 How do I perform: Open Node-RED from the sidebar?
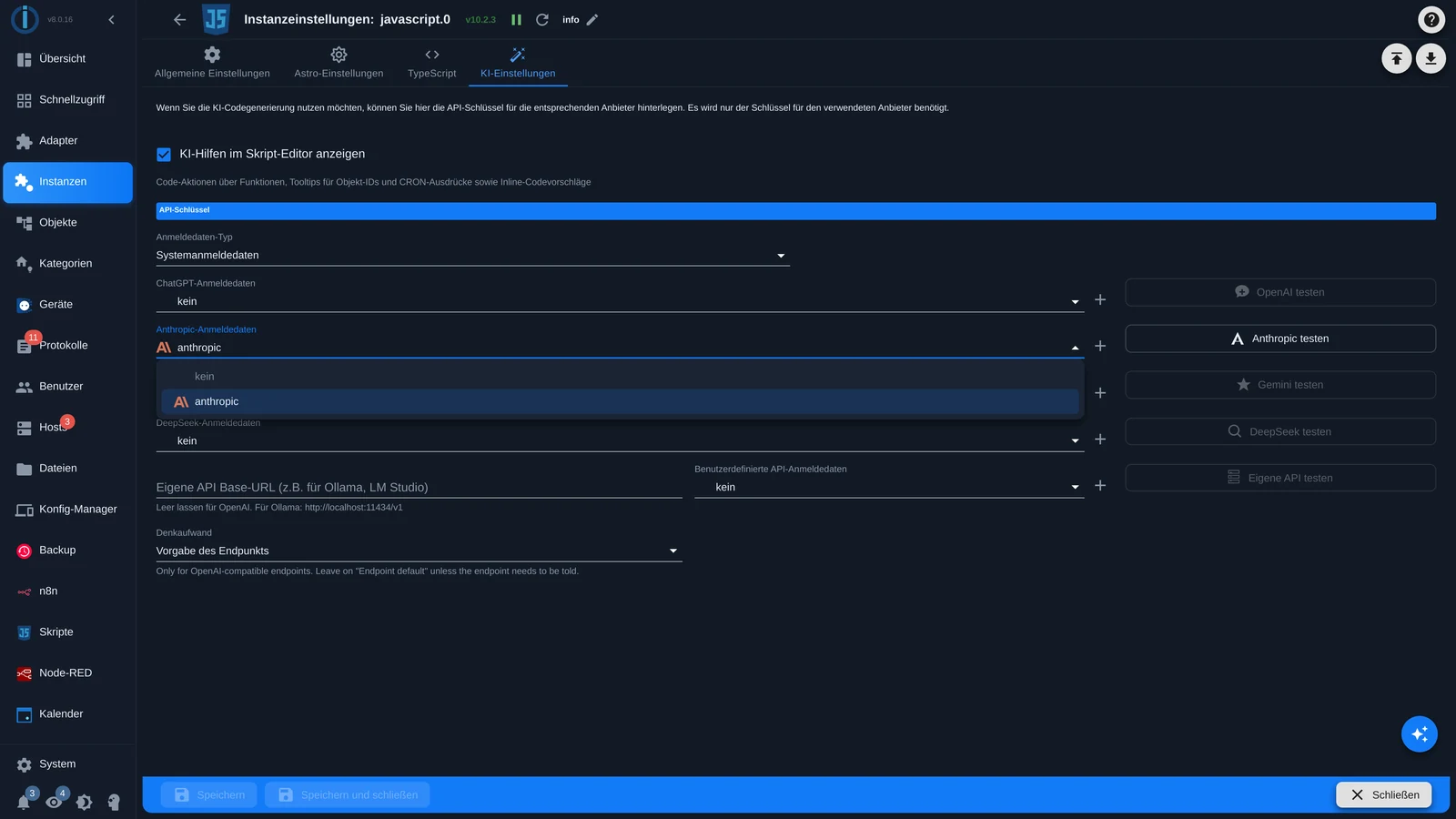pyautogui.click(x=68, y=673)
